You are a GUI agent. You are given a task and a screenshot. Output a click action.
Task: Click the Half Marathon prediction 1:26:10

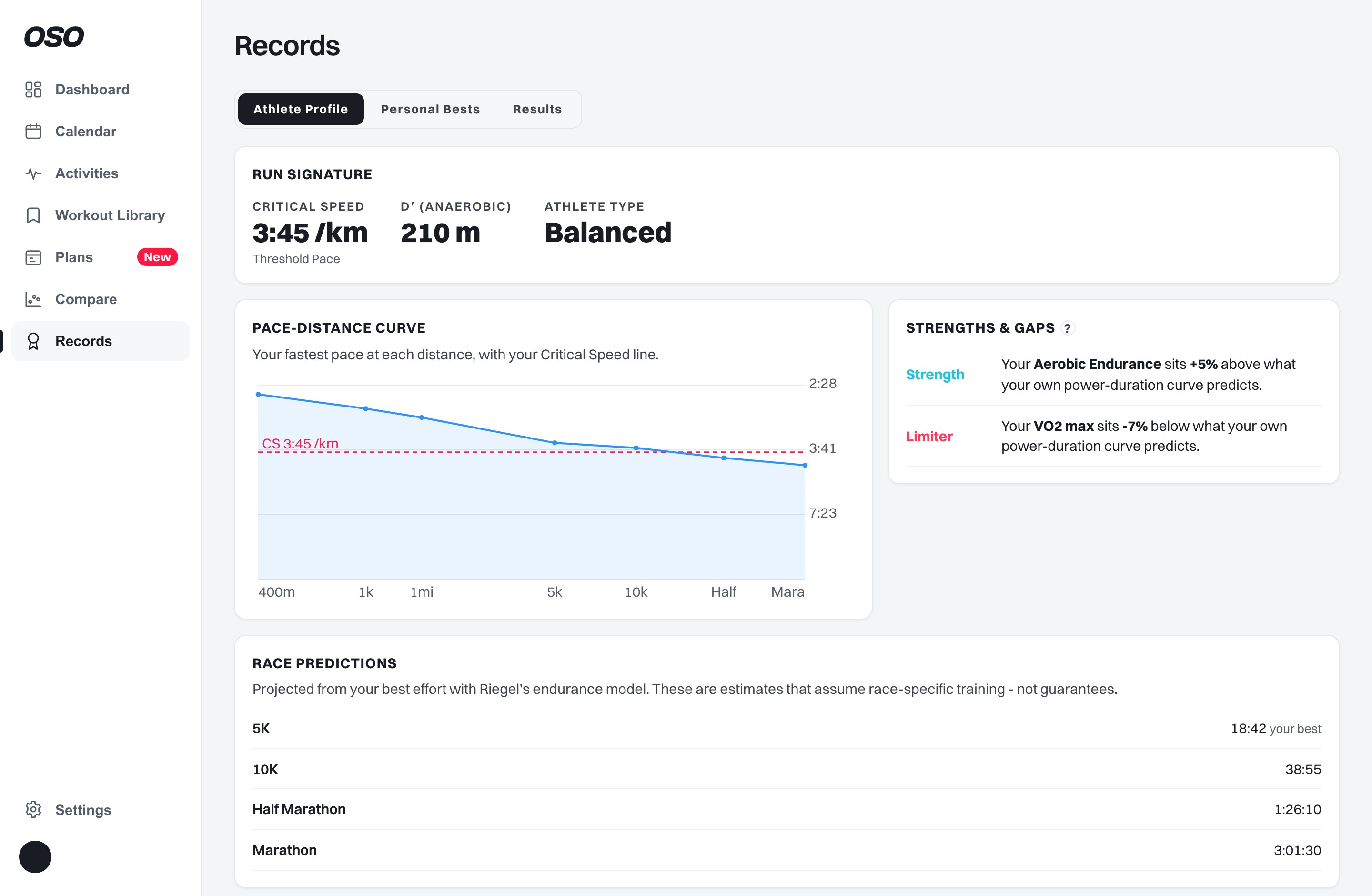(1298, 810)
